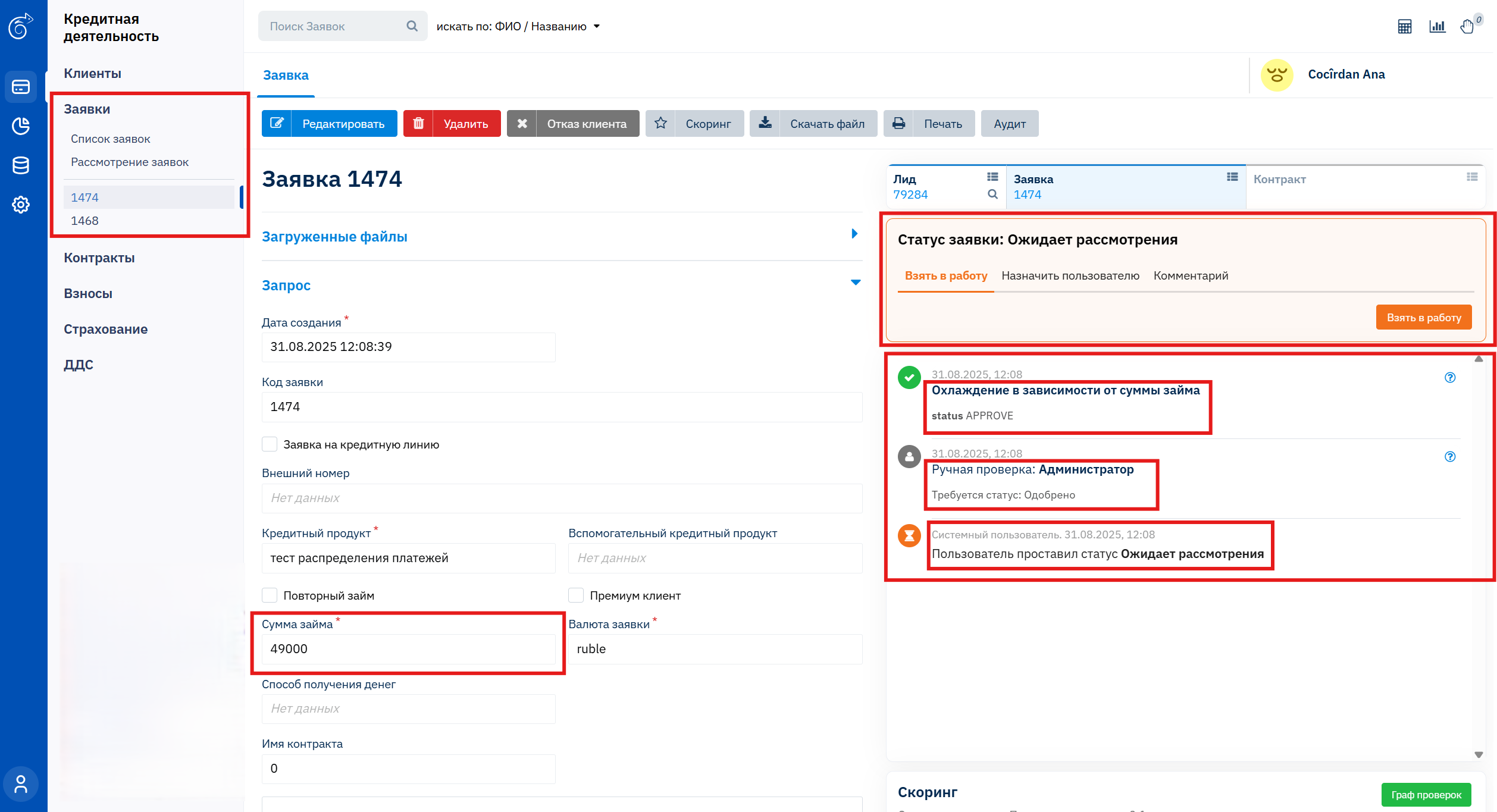1497x812 pixels.
Task: Open the list icon in Заявка card
Action: click(1232, 177)
